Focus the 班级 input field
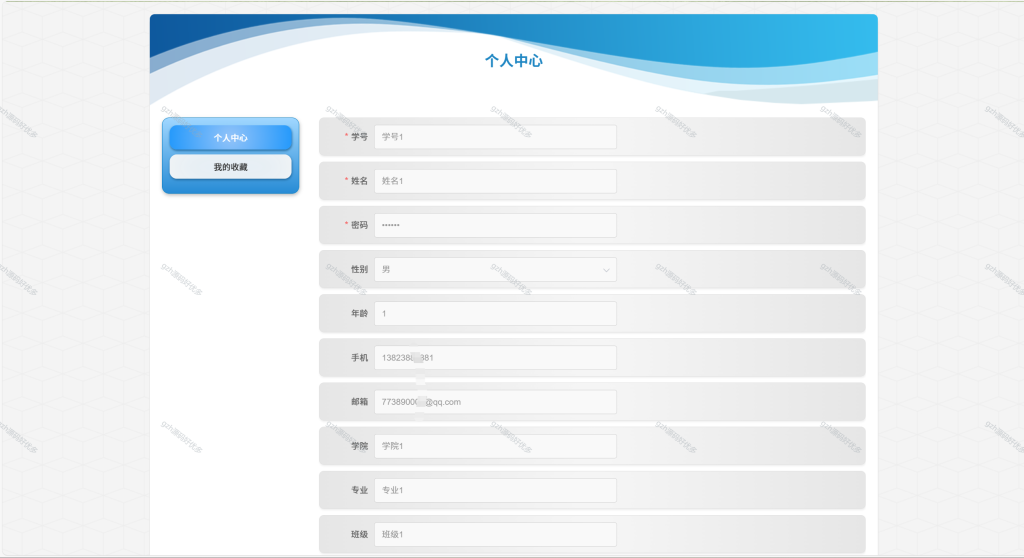1024x558 pixels. 495,534
